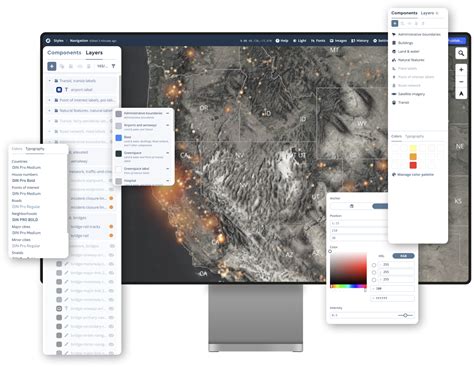Toggle visibility eye for bridge-oneway-arr layer
The height and width of the screenshot is (367, 474).
[112, 308]
